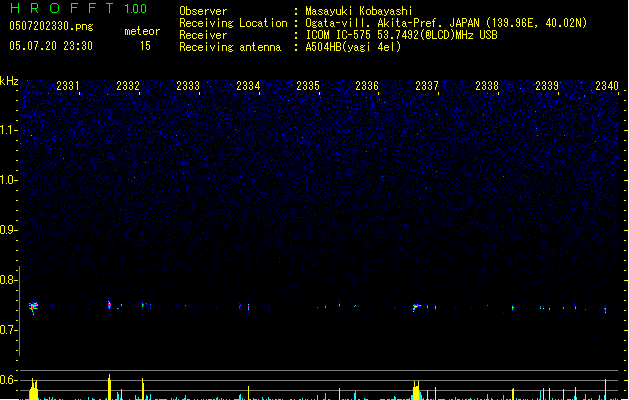Click the 2335 time marker
This screenshot has width=629, height=400.
[308, 86]
